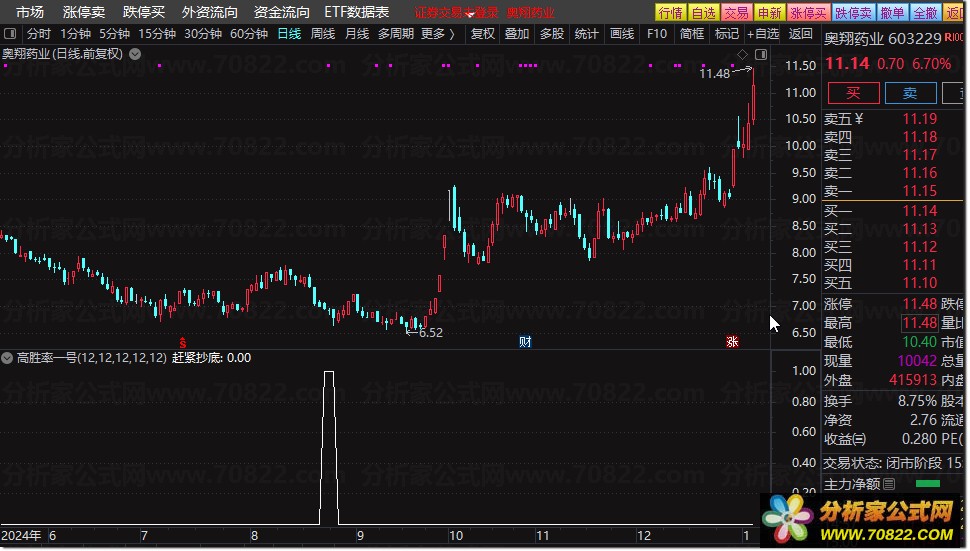Viewport: 970px width, 551px height.
Task: Switch to 1分钟 chart period
Action: tap(75, 33)
